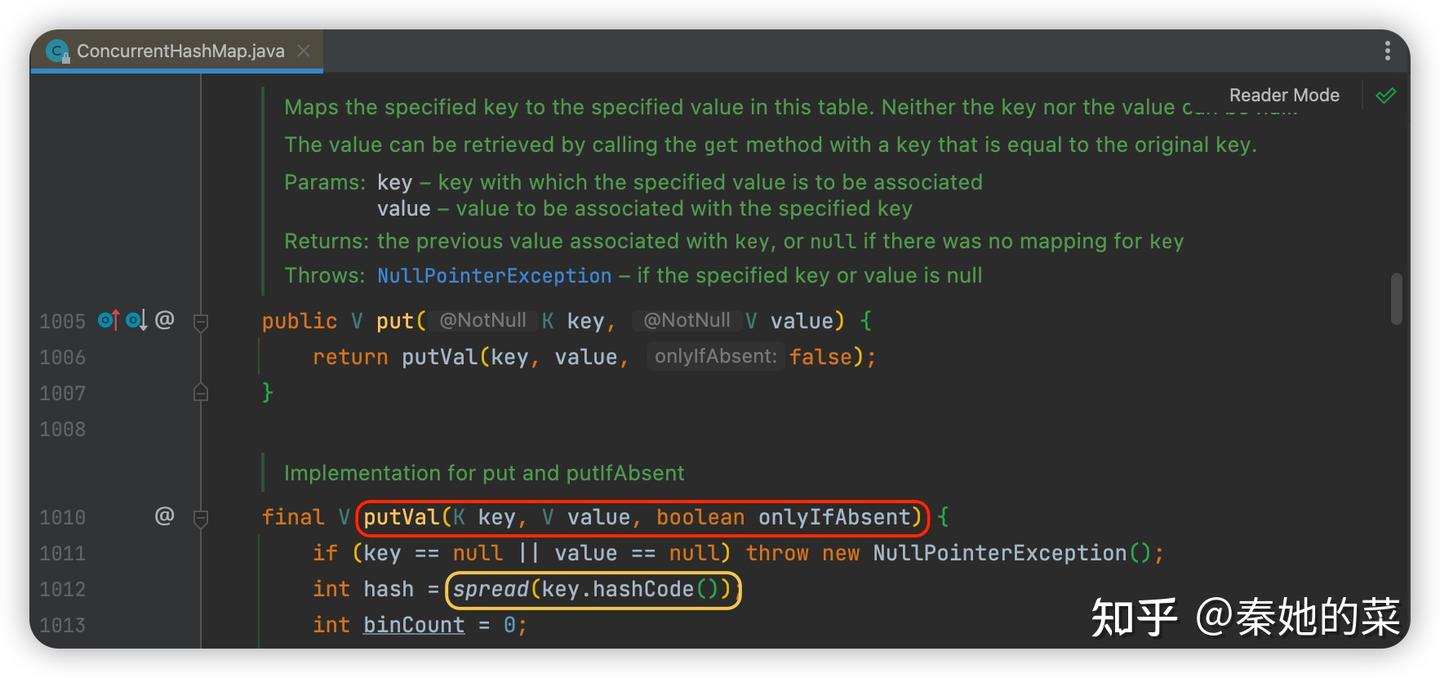Open the NullPointerException link in Throws doc
The width and height of the screenshot is (1440, 678).
click(x=494, y=276)
